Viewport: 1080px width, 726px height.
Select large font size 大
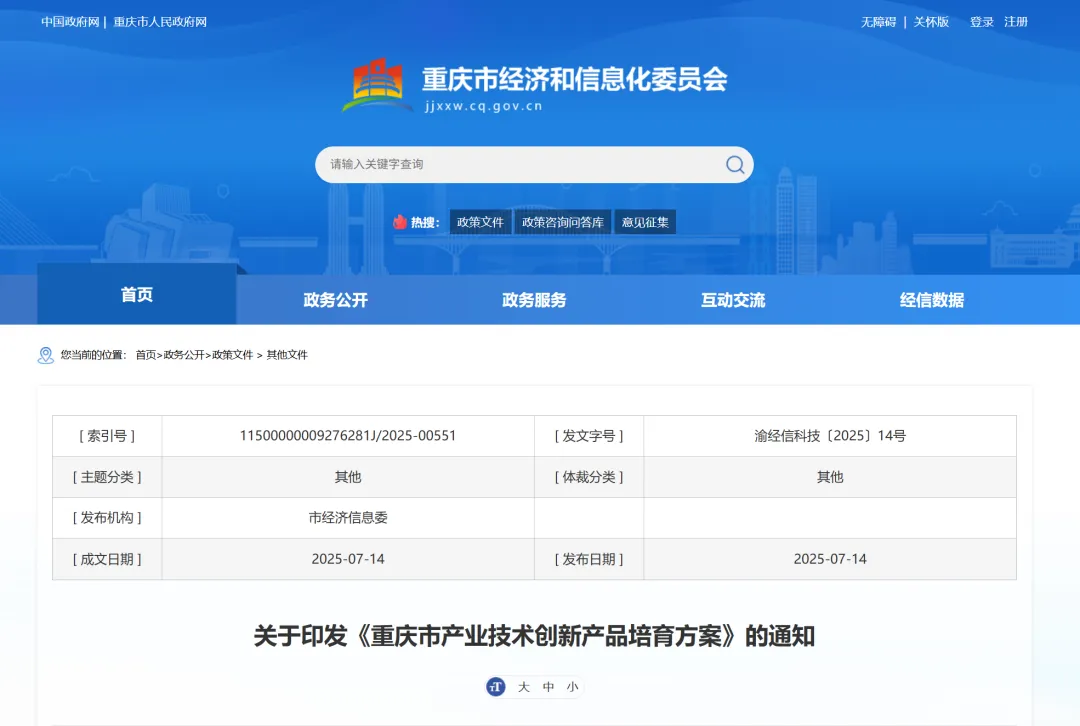pyautogui.click(x=524, y=687)
